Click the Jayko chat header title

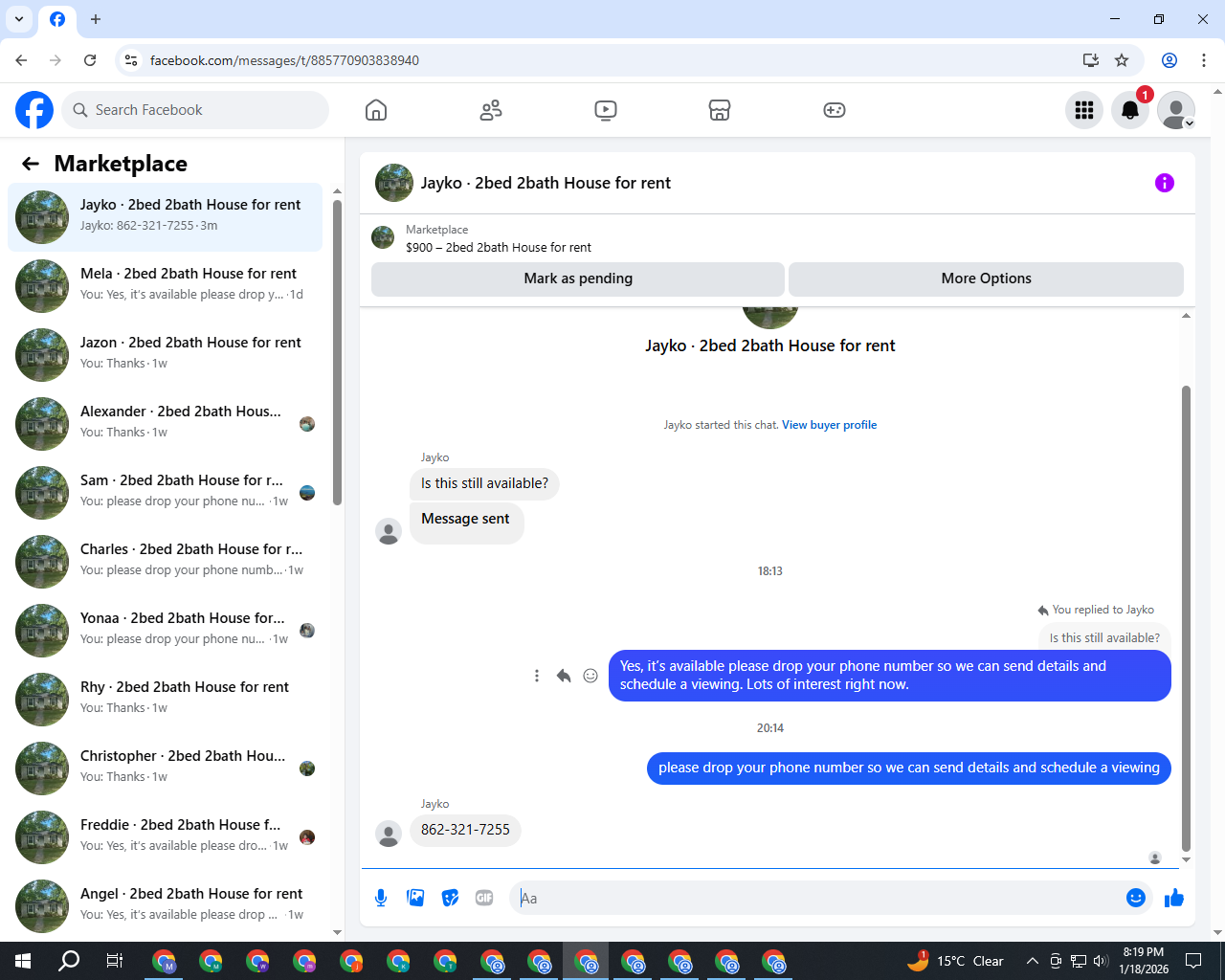pos(546,183)
